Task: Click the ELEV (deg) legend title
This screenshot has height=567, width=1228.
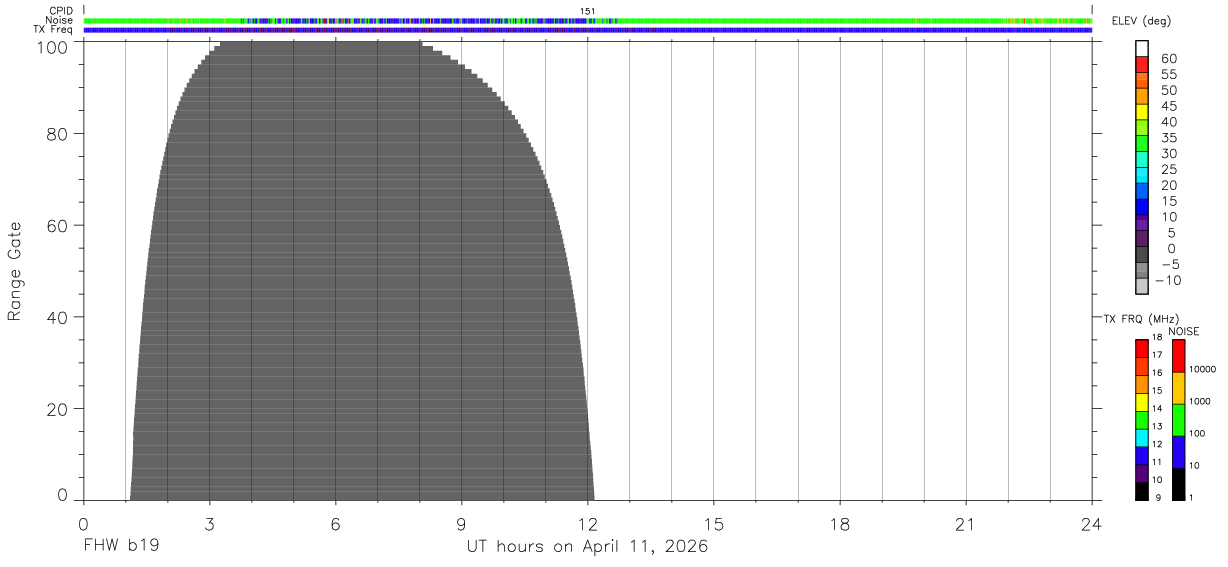Action: [x=1140, y=21]
